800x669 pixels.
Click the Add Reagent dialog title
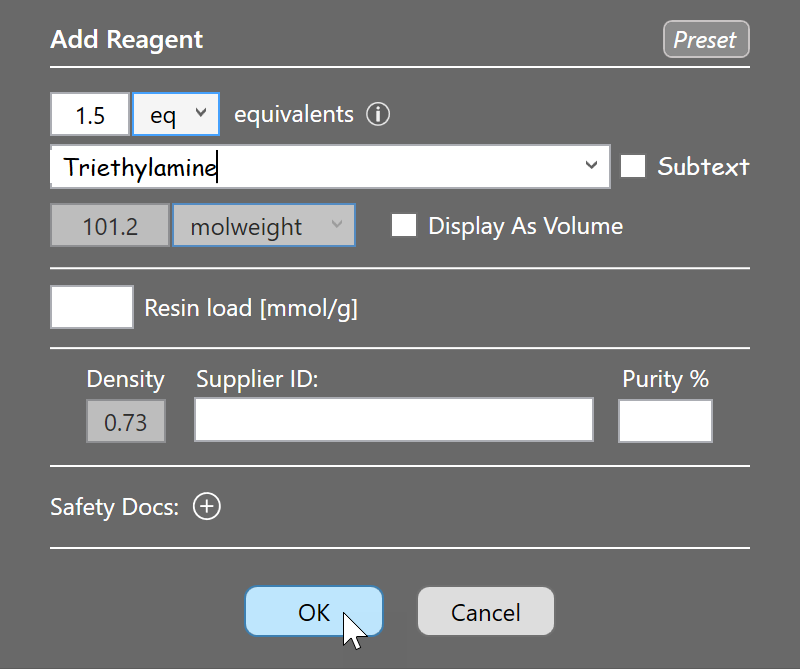click(x=127, y=40)
